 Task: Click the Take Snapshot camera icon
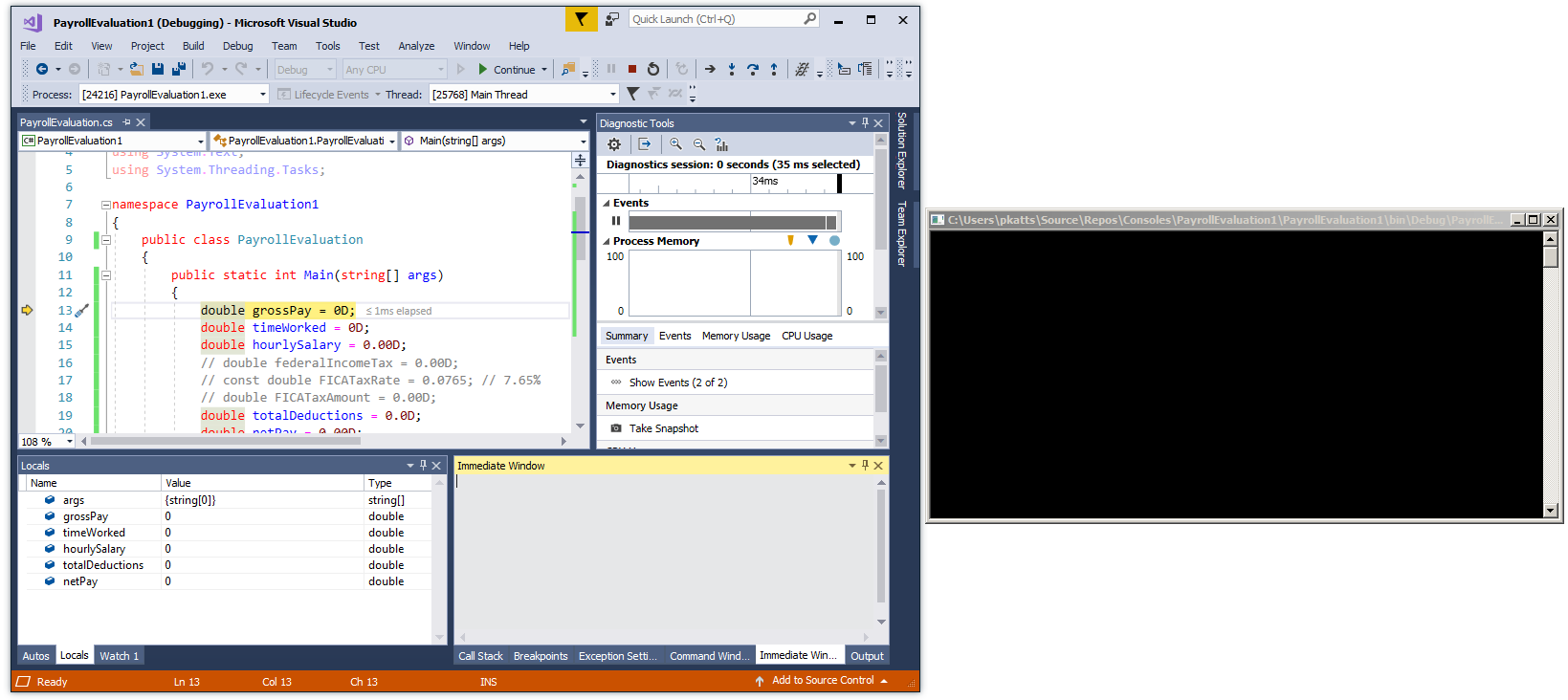[x=616, y=428]
